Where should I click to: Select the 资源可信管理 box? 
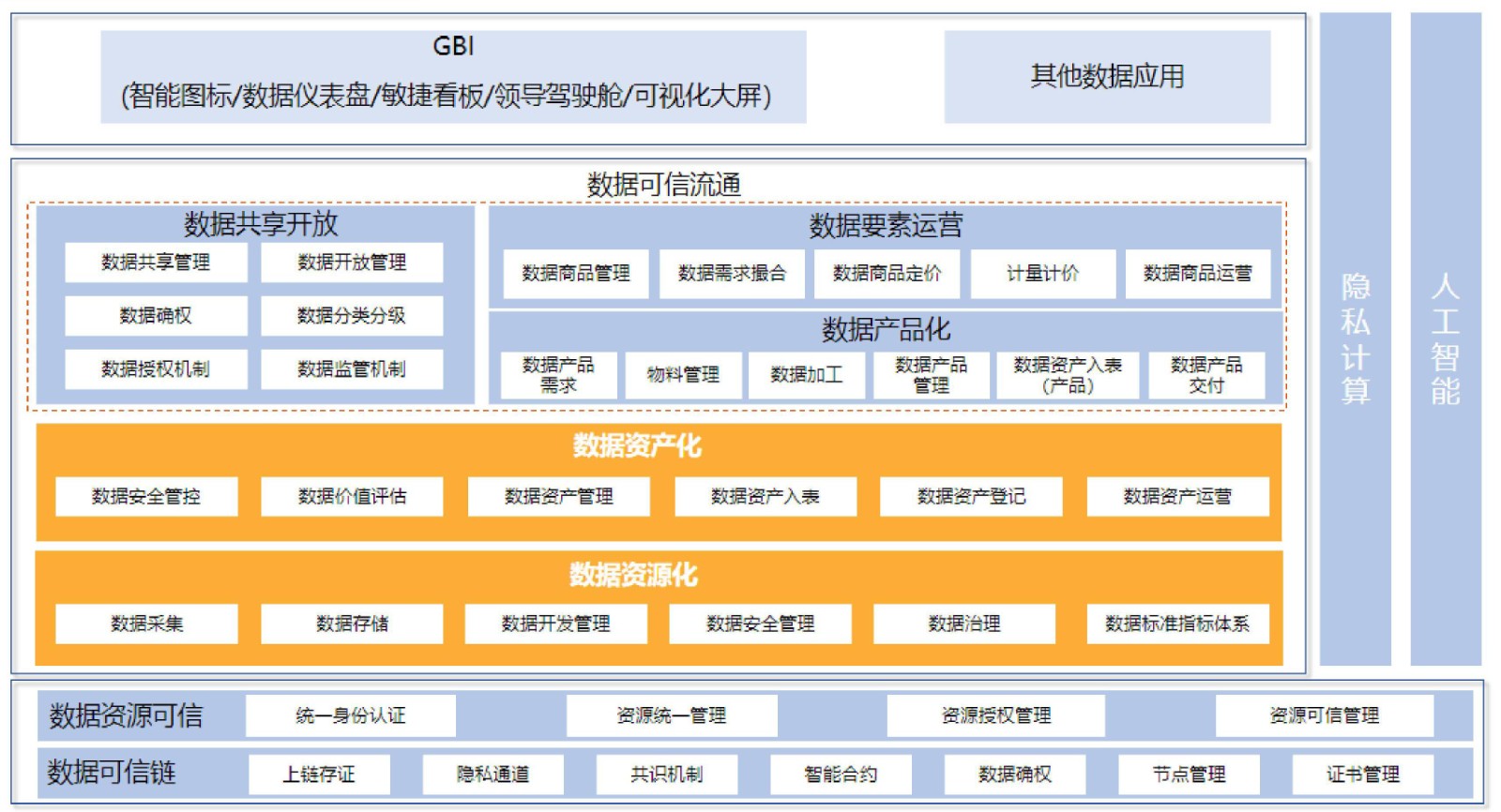coord(1325,716)
